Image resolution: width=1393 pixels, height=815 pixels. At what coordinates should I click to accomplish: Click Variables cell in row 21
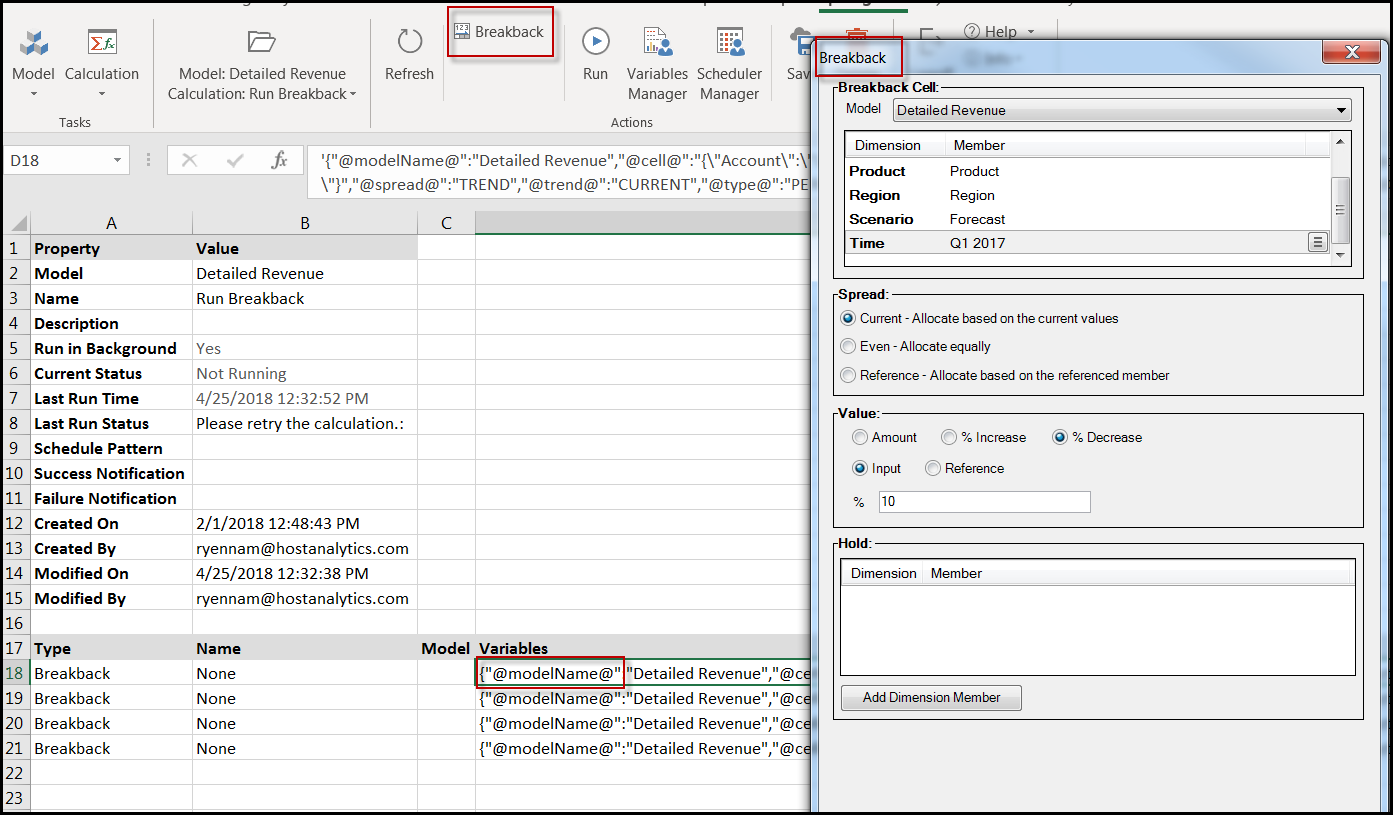coord(643,748)
